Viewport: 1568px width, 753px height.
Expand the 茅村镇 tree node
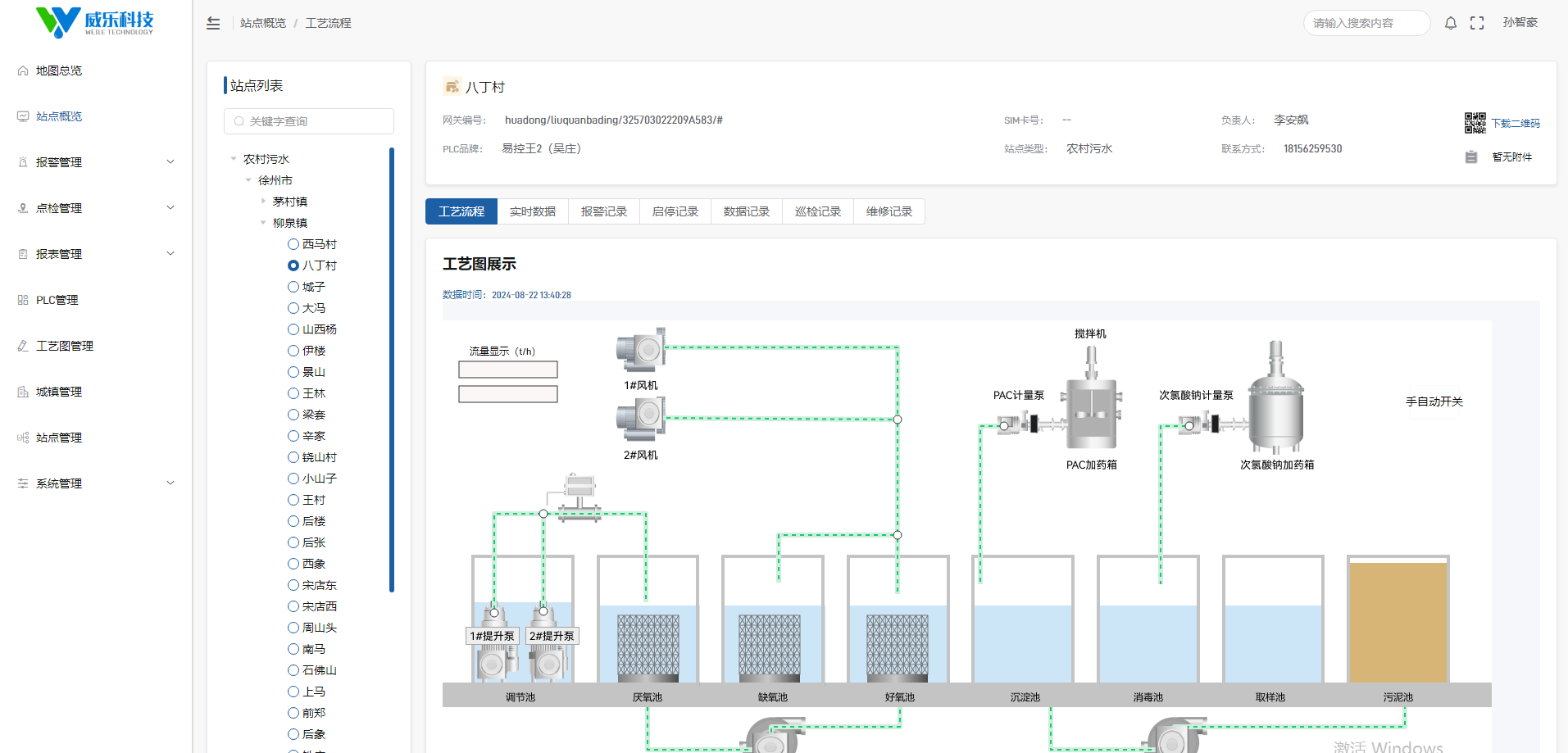point(263,202)
